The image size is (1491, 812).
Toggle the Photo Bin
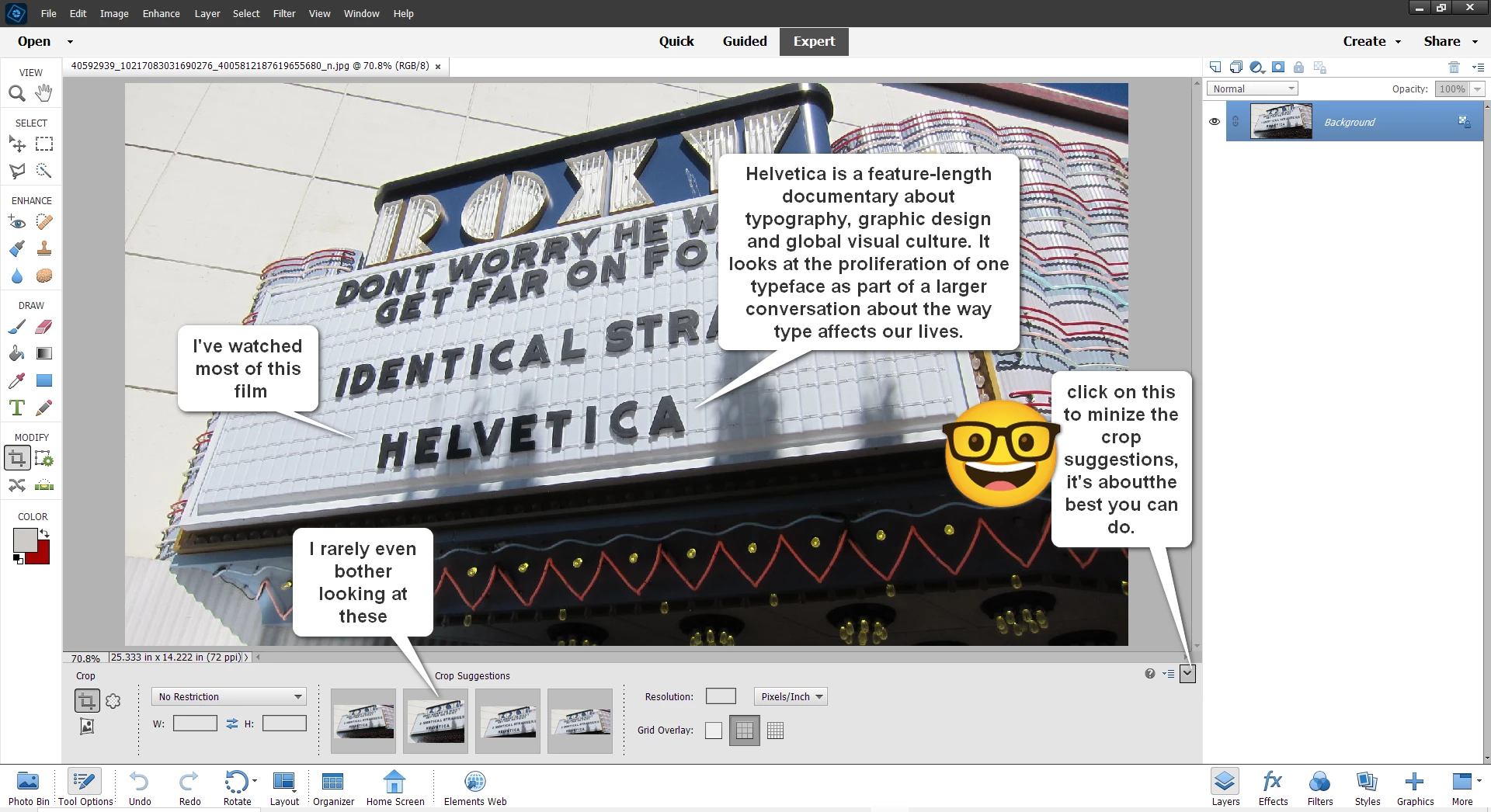[29, 788]
